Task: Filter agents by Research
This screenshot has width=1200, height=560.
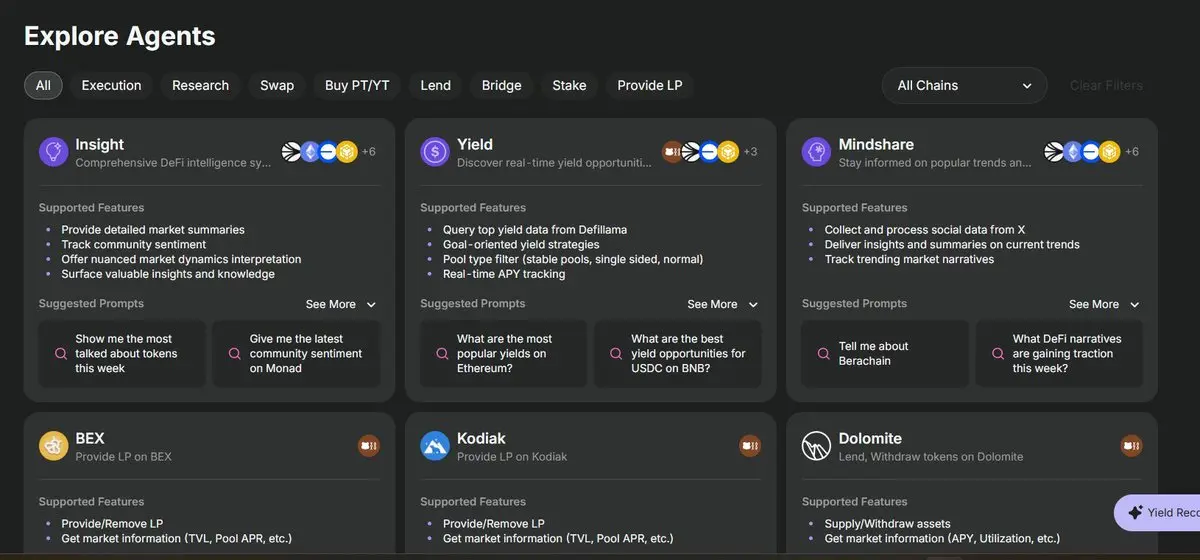Action: tap(200, 86)
